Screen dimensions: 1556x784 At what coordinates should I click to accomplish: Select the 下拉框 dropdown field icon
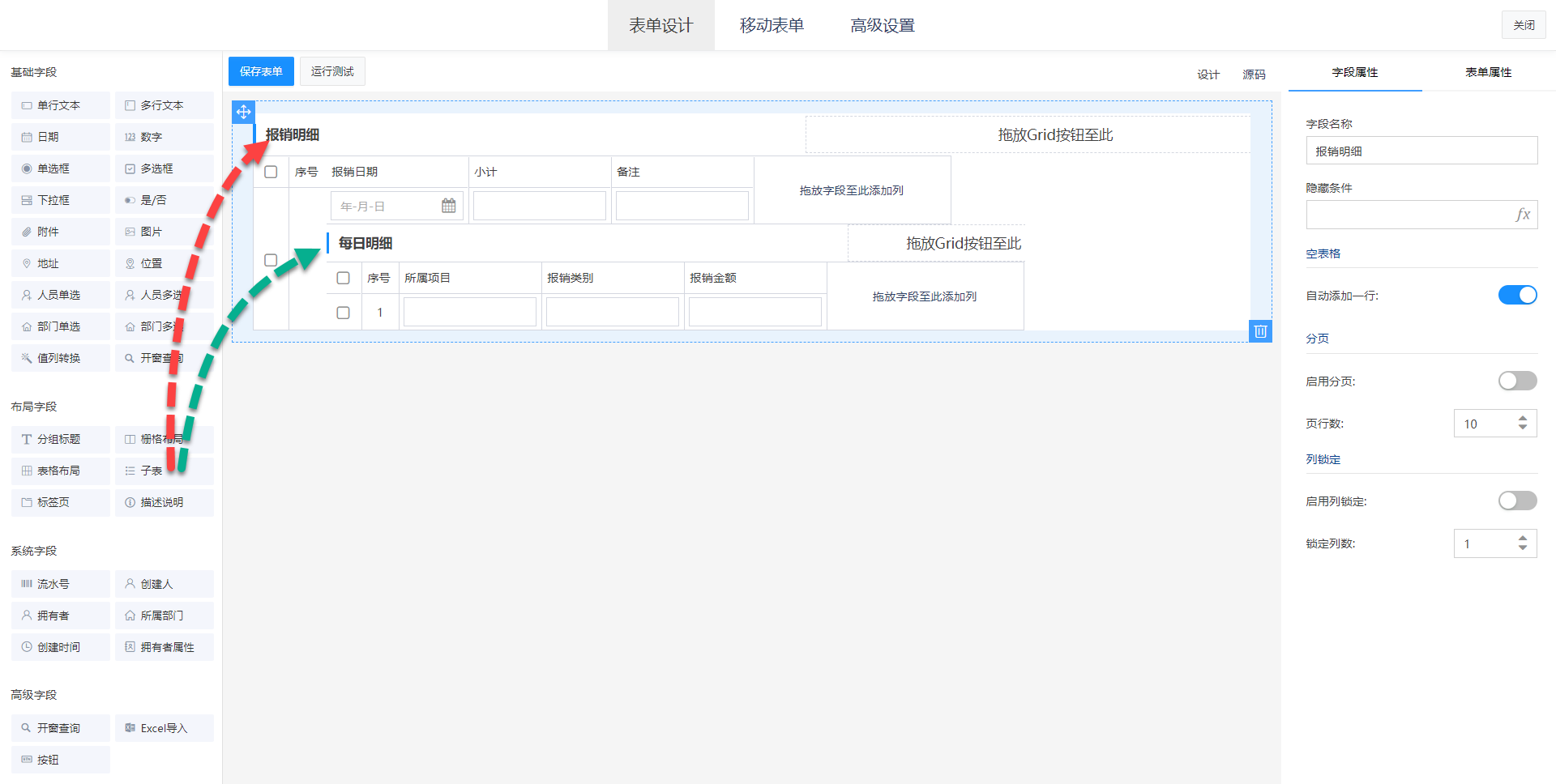27,200
